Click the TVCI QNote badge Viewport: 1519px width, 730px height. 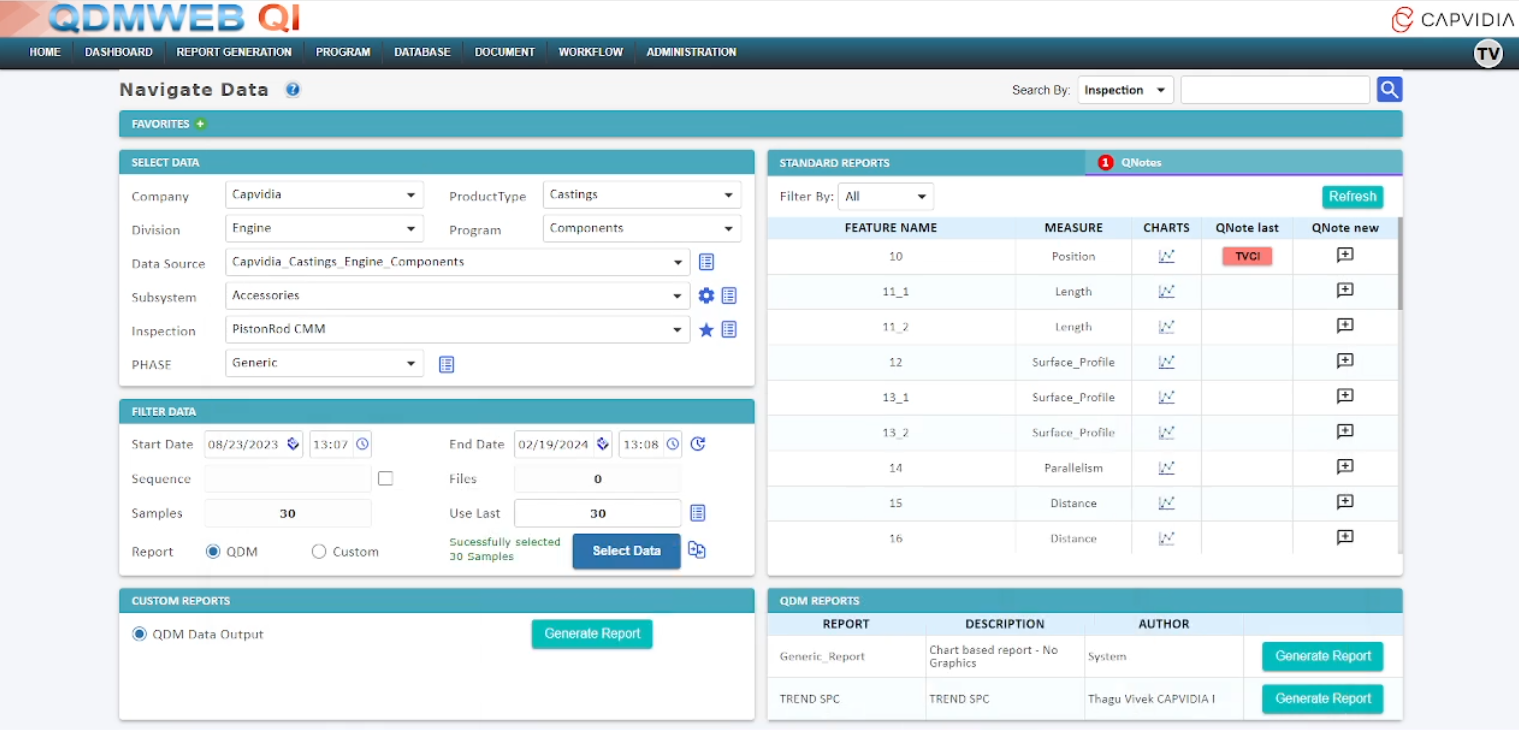tap(1247, 256)
